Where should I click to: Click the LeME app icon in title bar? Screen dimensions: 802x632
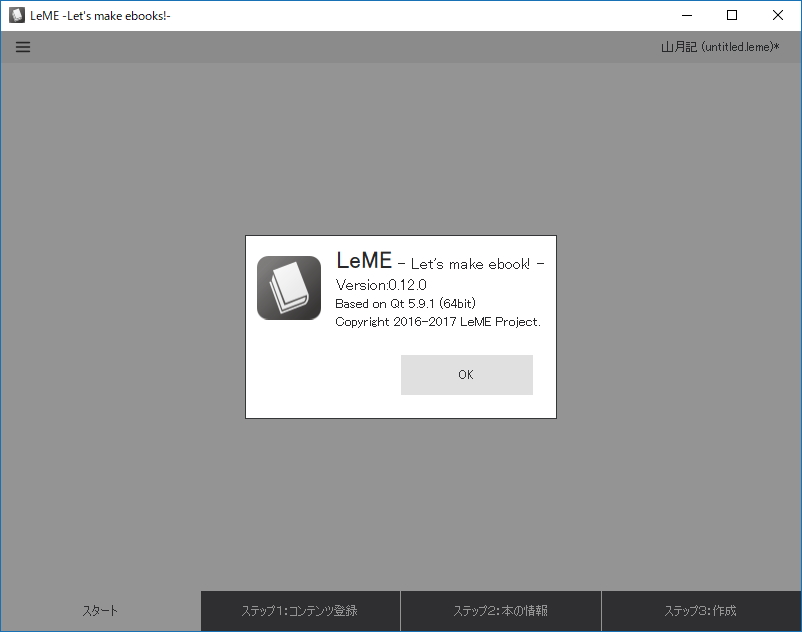coord(17,15)
